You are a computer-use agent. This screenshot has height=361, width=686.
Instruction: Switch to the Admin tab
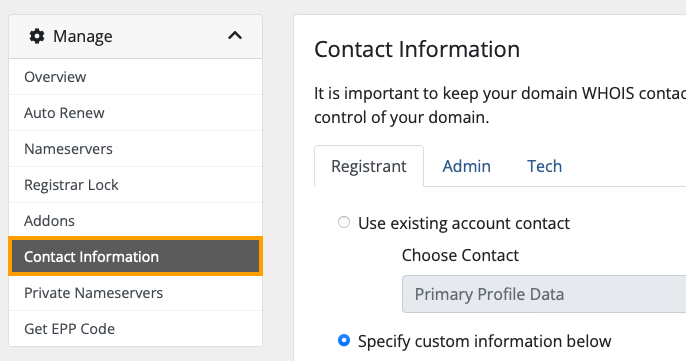pyautogui.click(x=466, y=166)
